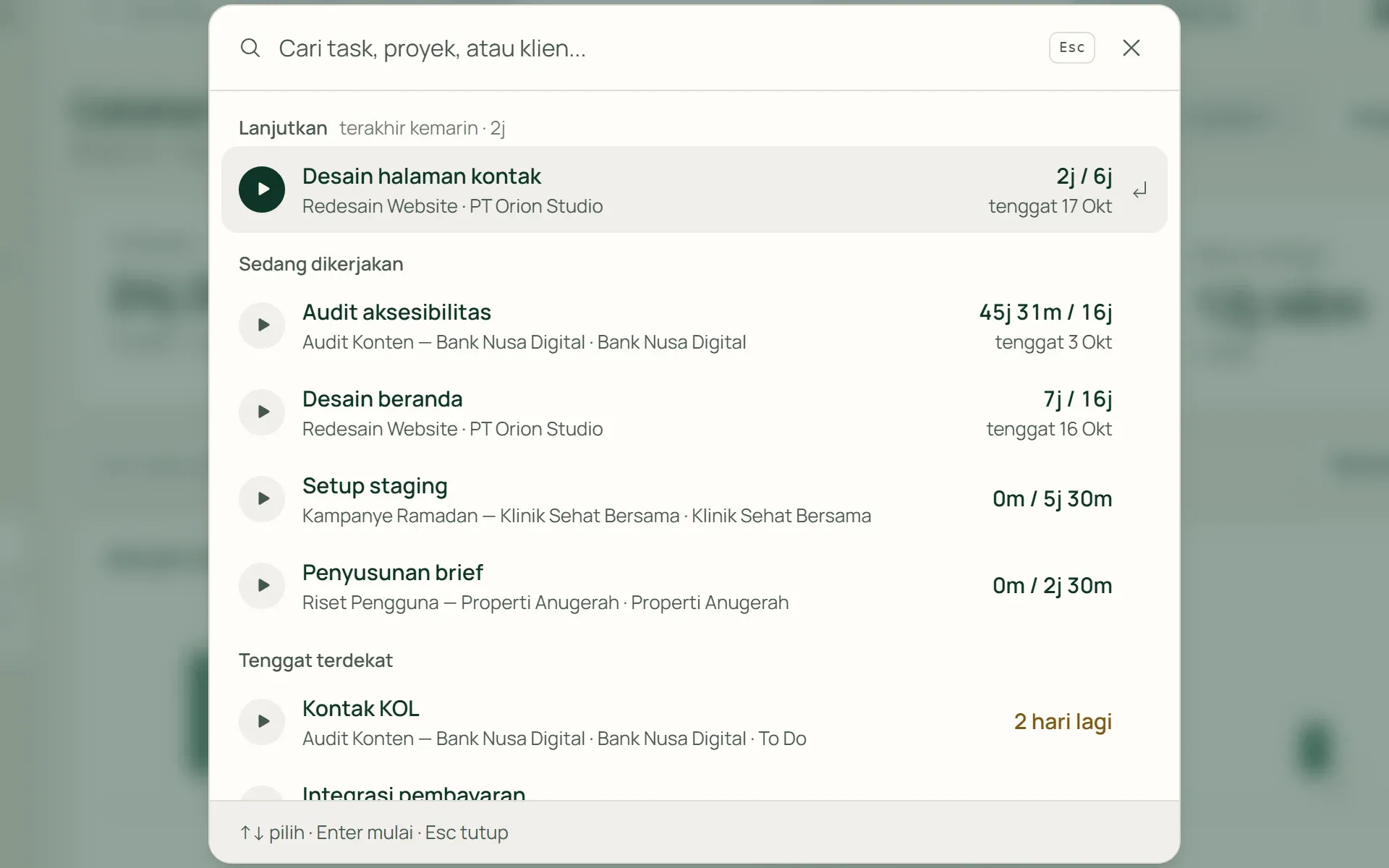Click 'Redesain Website · PT Orion Studio' under Desain beranda

click(452, 429)
